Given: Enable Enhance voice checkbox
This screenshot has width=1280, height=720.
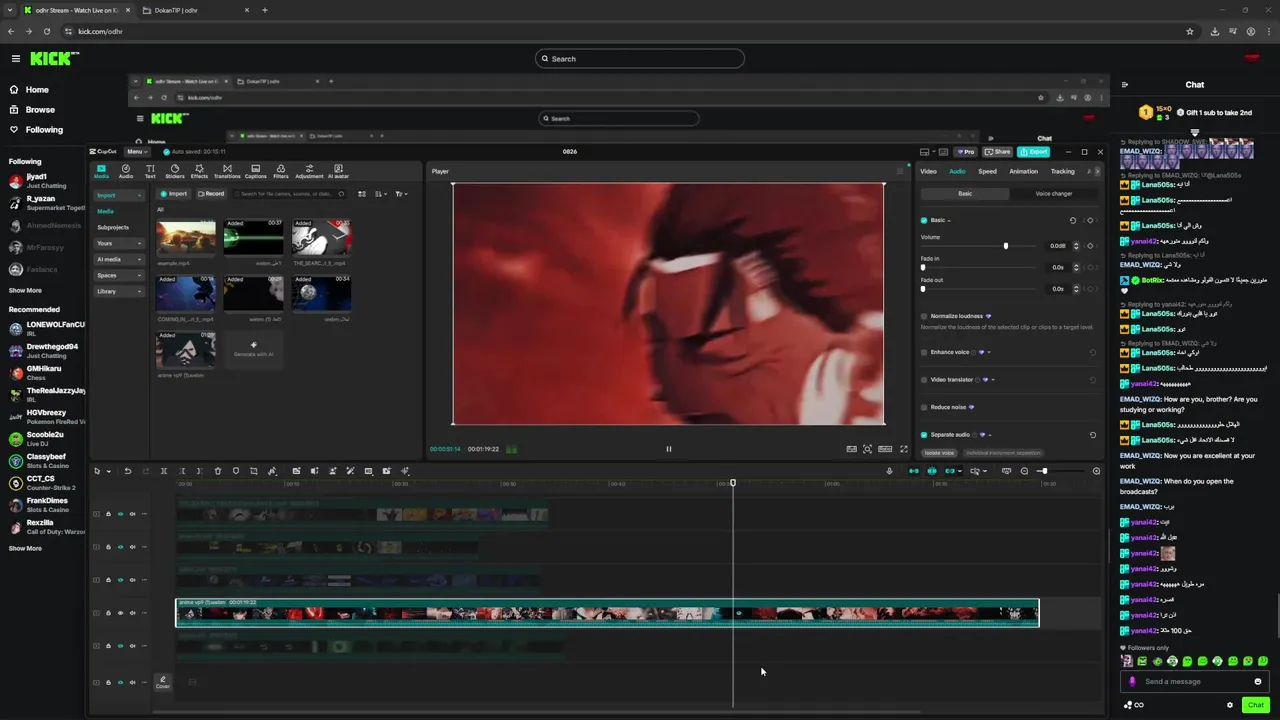Looking at the screenshot, I should click(924, 352).
